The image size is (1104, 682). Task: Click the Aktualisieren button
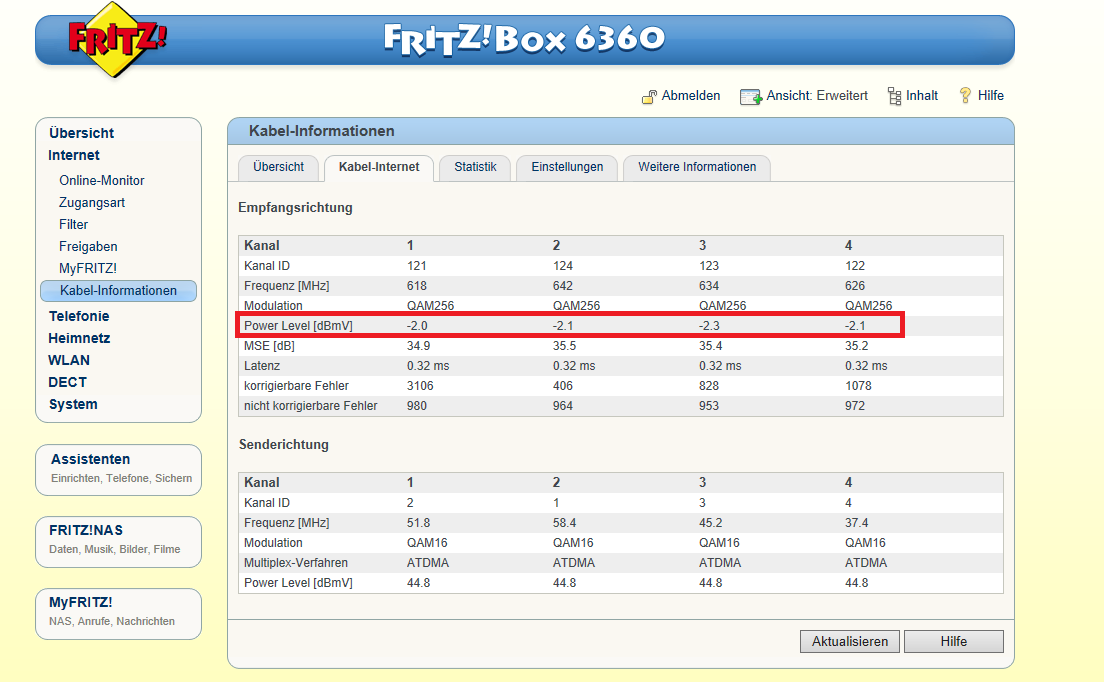(850, 641)
